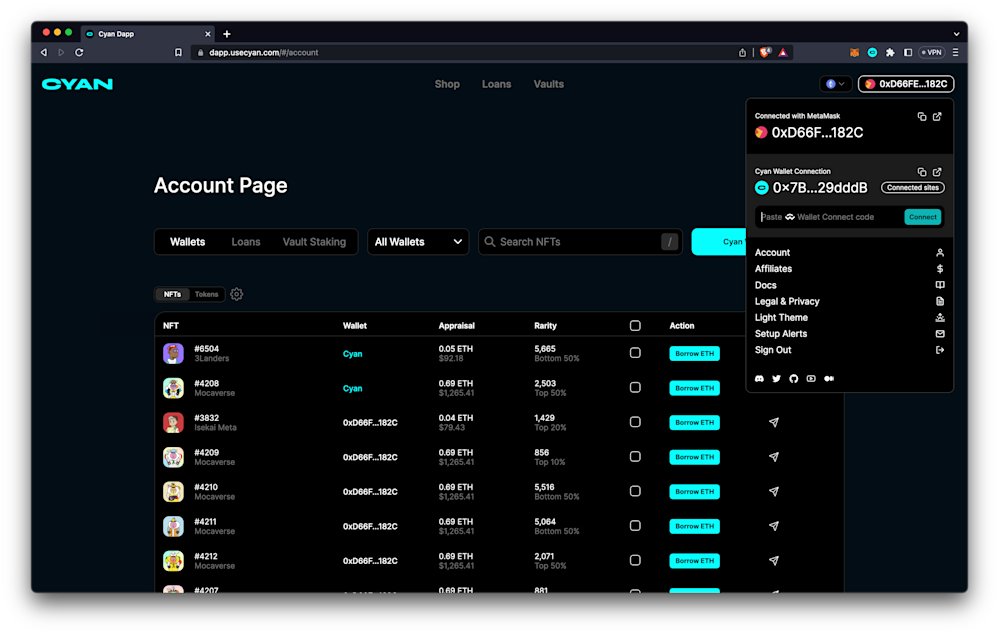Bookmark the current page
This screenshot has height=634, width=999.
click(x=178, y=52)
